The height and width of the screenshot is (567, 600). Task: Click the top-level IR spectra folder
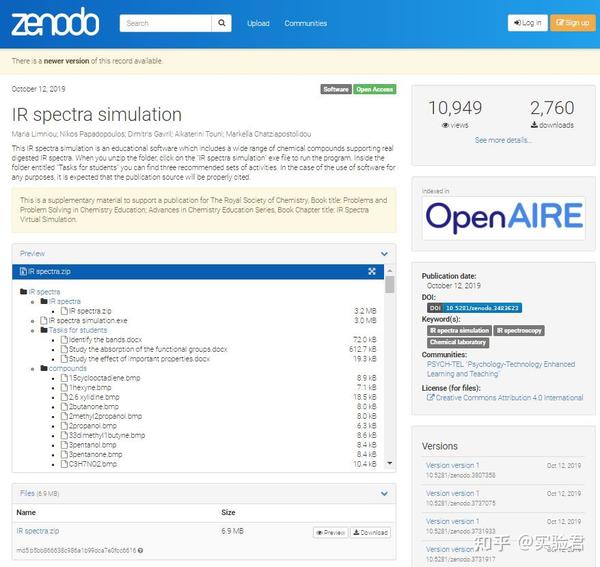click(44, 292)
